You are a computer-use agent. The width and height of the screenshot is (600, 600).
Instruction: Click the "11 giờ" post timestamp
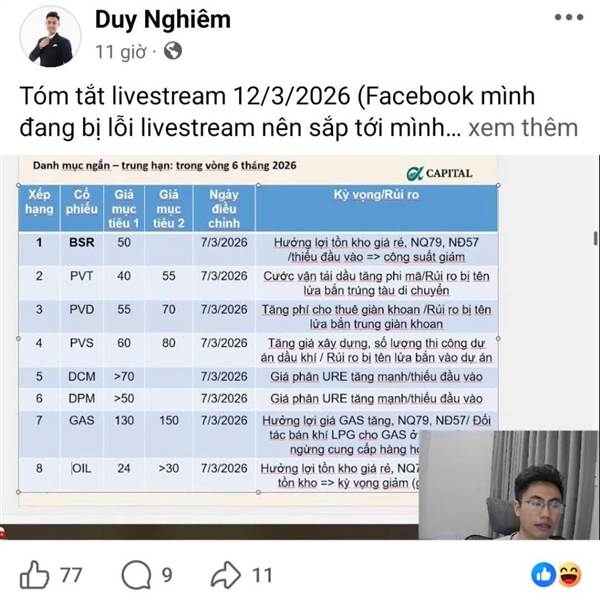pyautogui.click(x=121, y=51)
